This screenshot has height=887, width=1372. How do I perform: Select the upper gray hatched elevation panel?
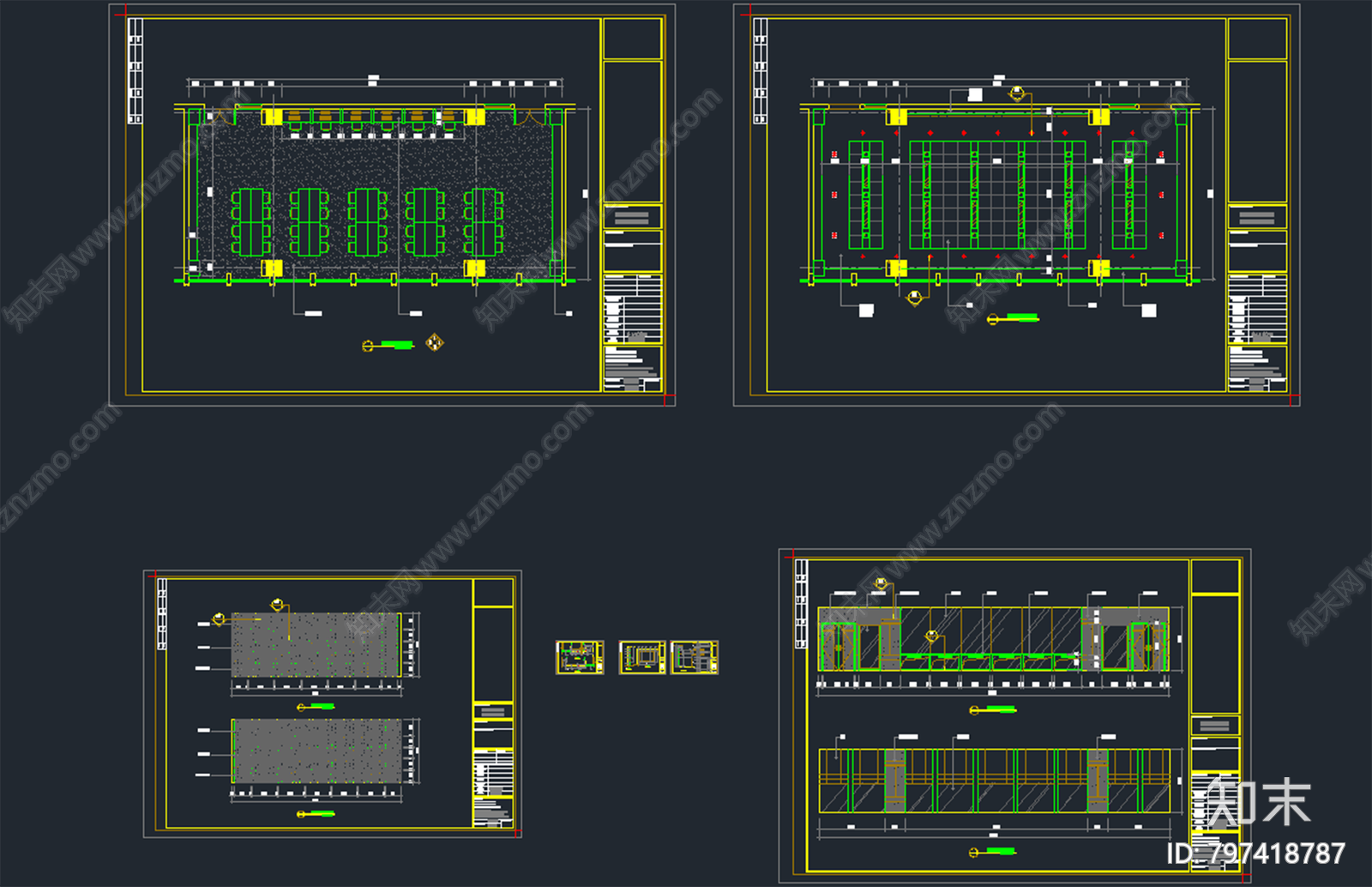(316, 644)
